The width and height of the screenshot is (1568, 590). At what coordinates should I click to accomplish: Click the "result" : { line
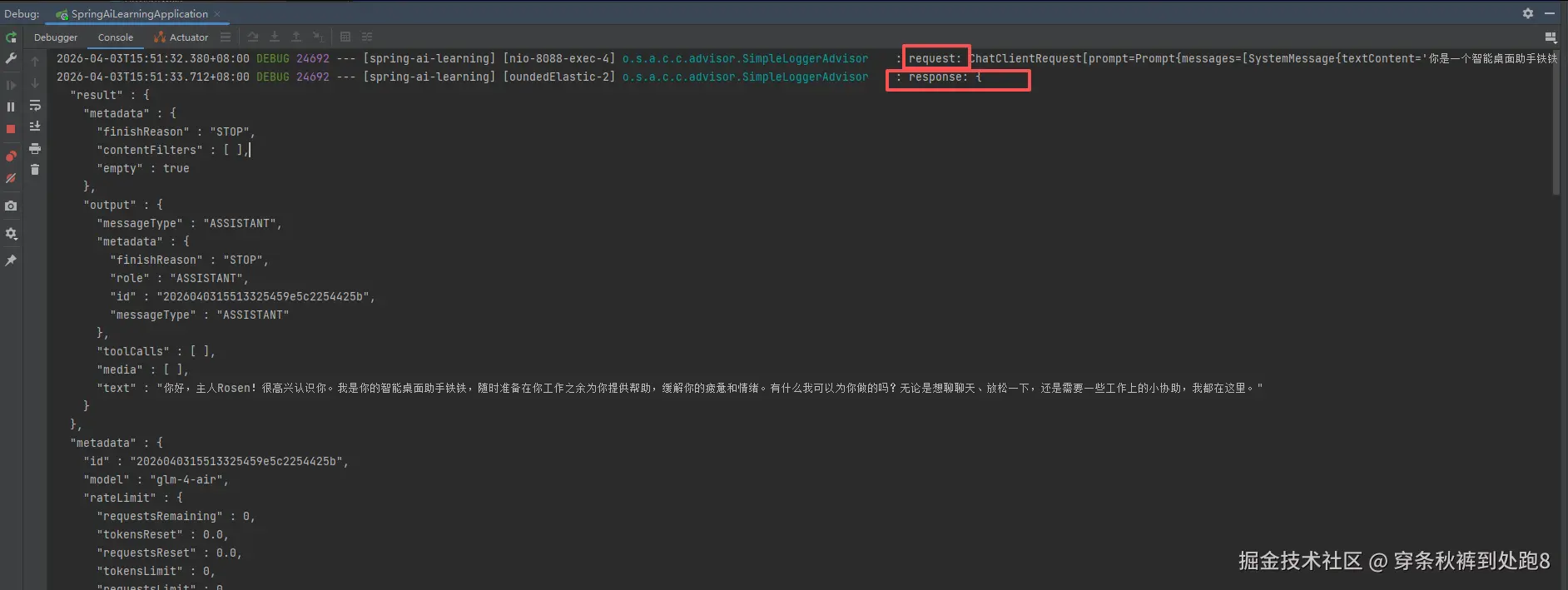click(x=110, y=95)
